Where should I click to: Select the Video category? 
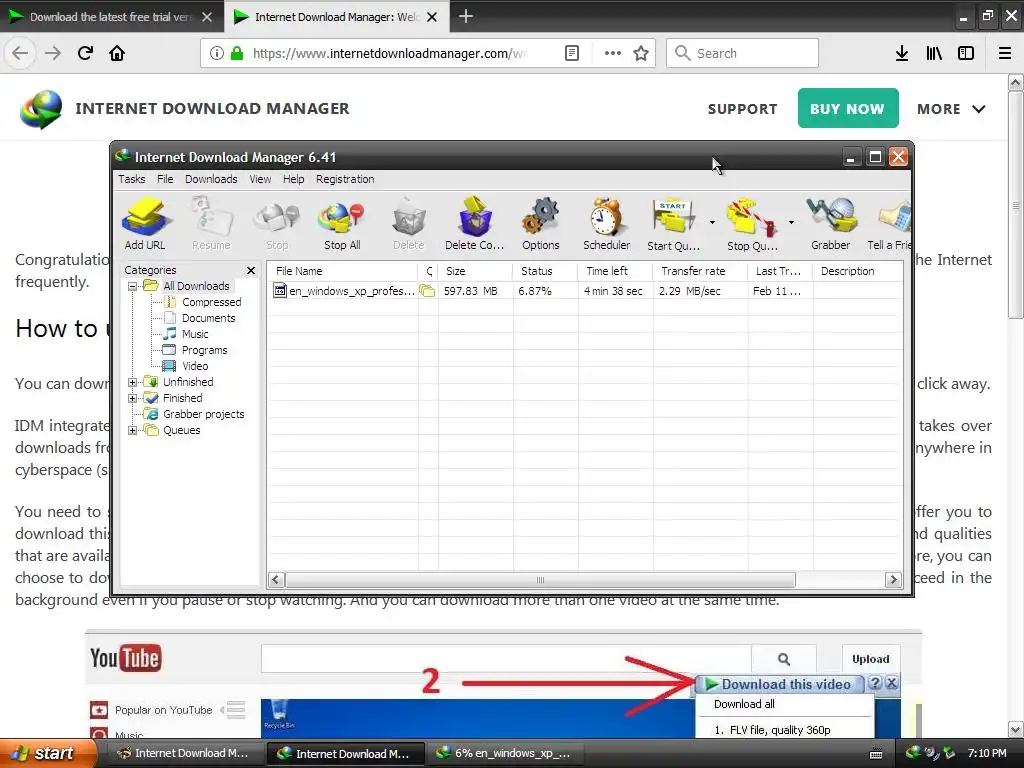(195, 366)
